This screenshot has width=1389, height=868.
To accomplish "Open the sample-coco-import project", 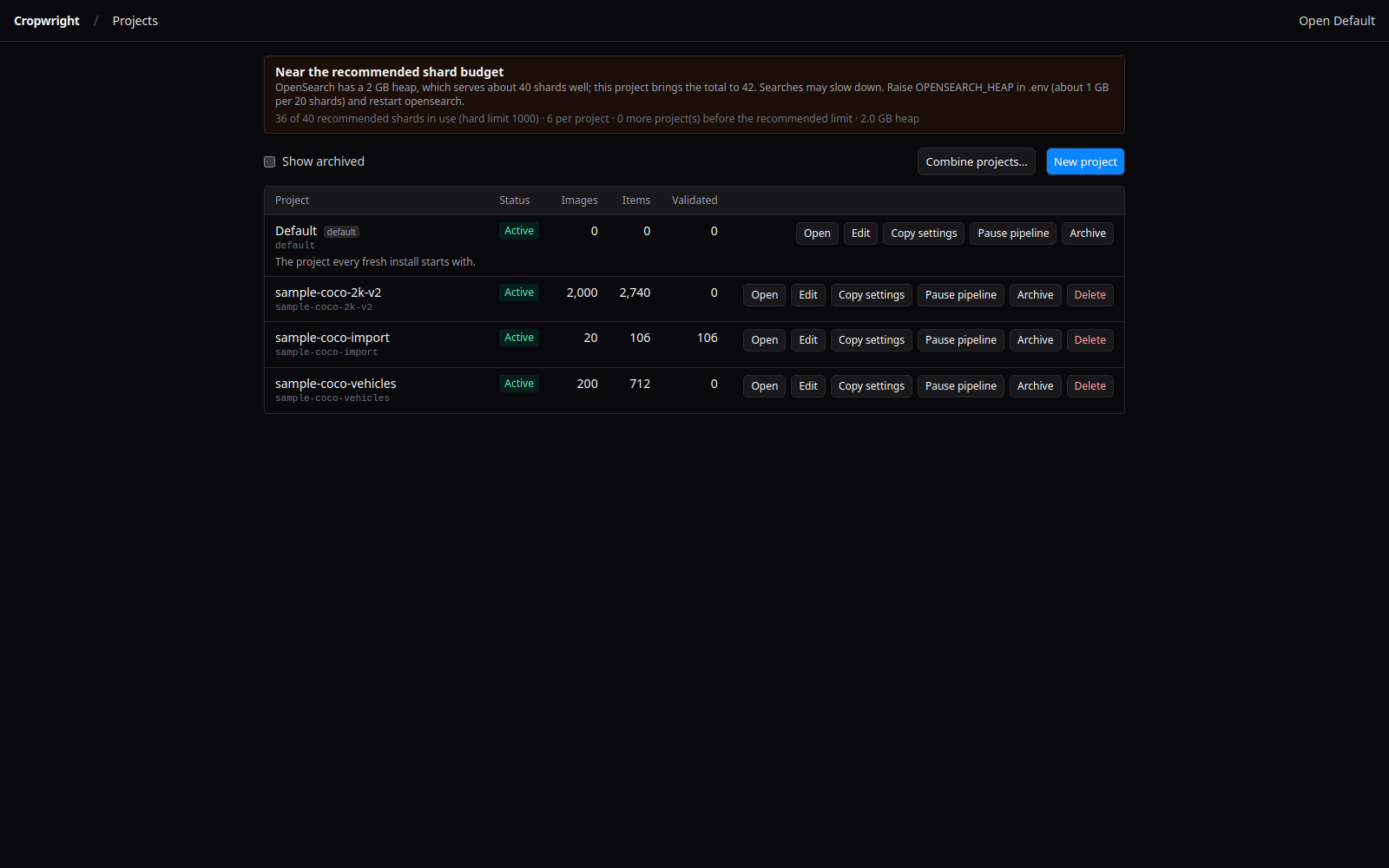I will [764, 340].
